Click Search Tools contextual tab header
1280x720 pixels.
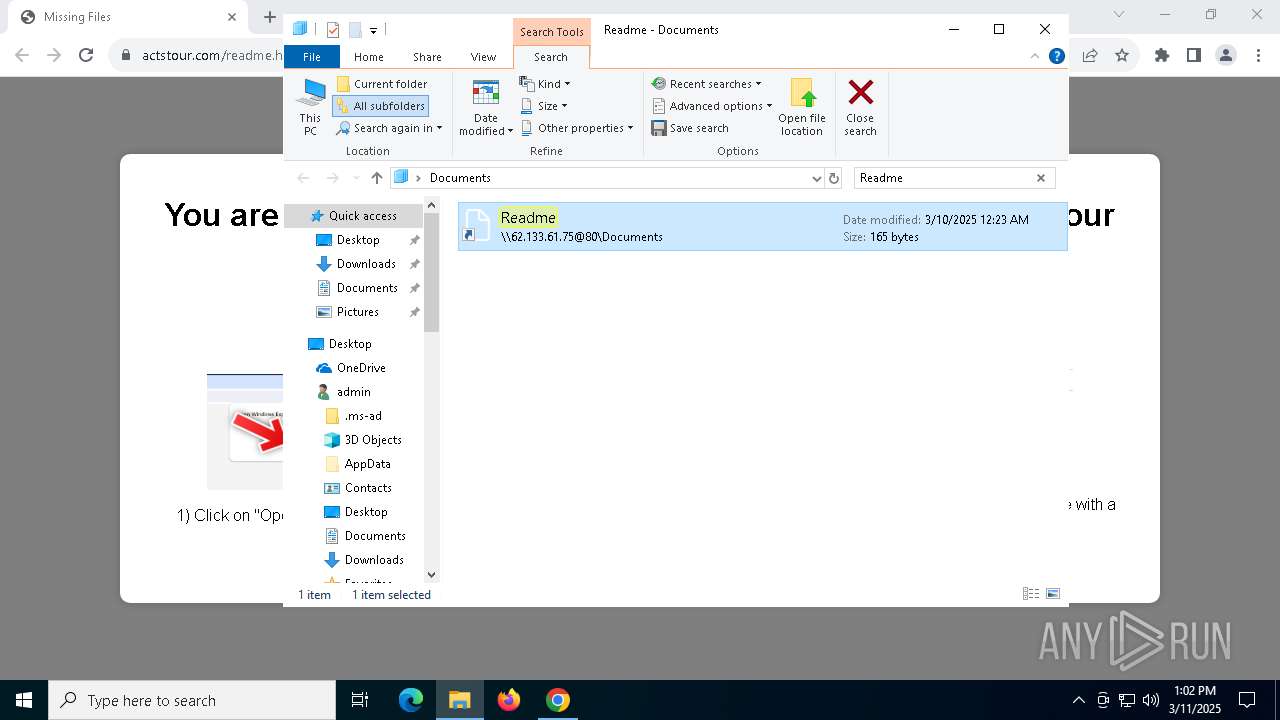pos(551,32)
